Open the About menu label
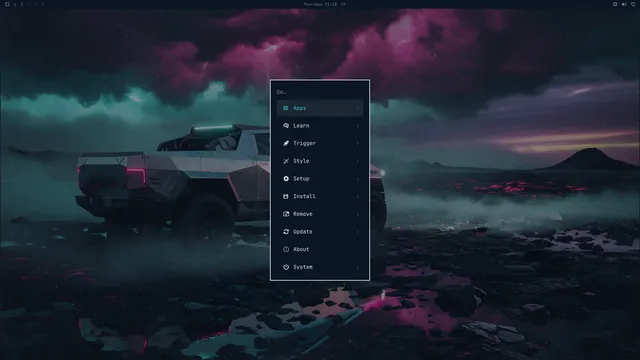 point(301,249)
